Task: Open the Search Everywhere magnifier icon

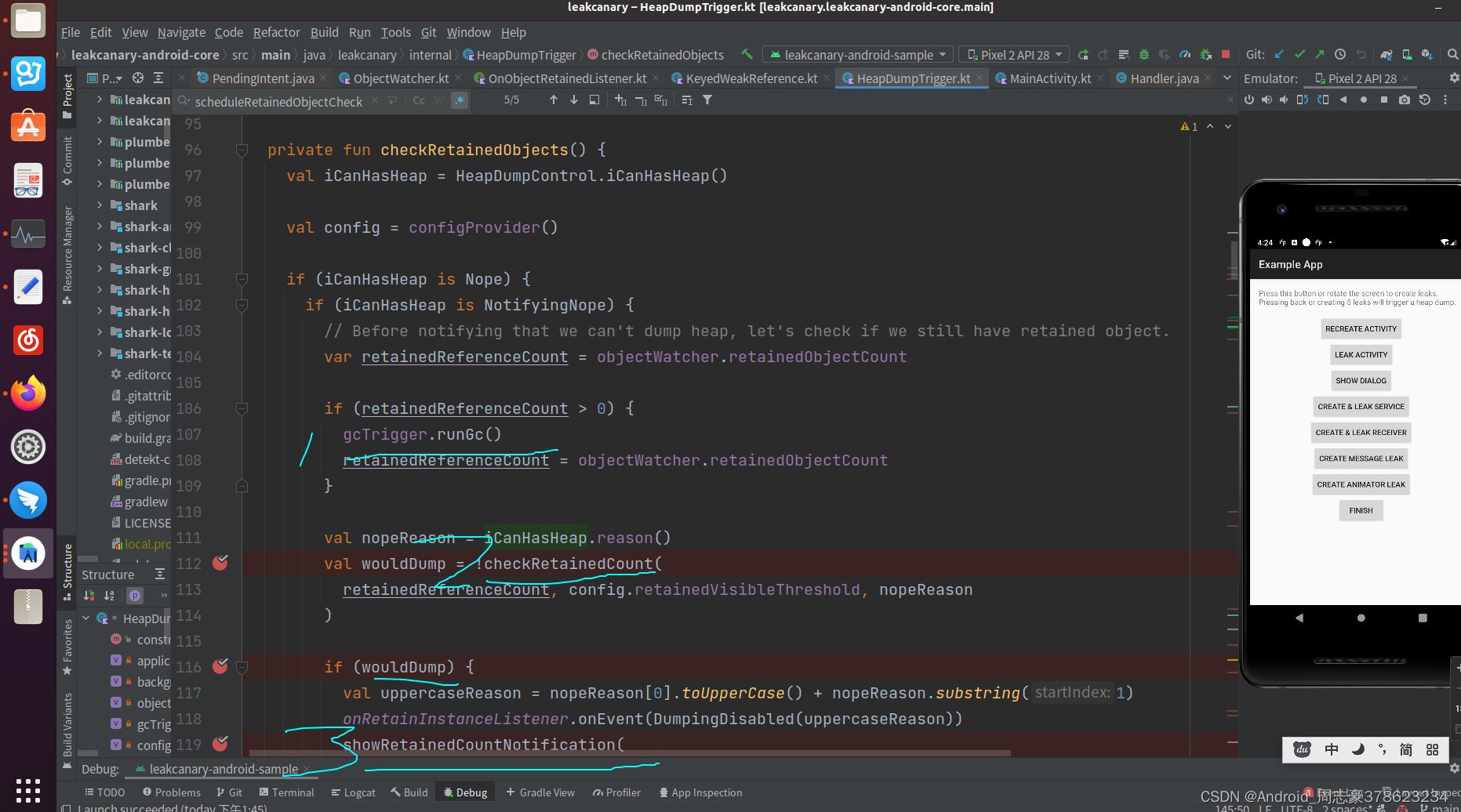Action: point(1452,54)
